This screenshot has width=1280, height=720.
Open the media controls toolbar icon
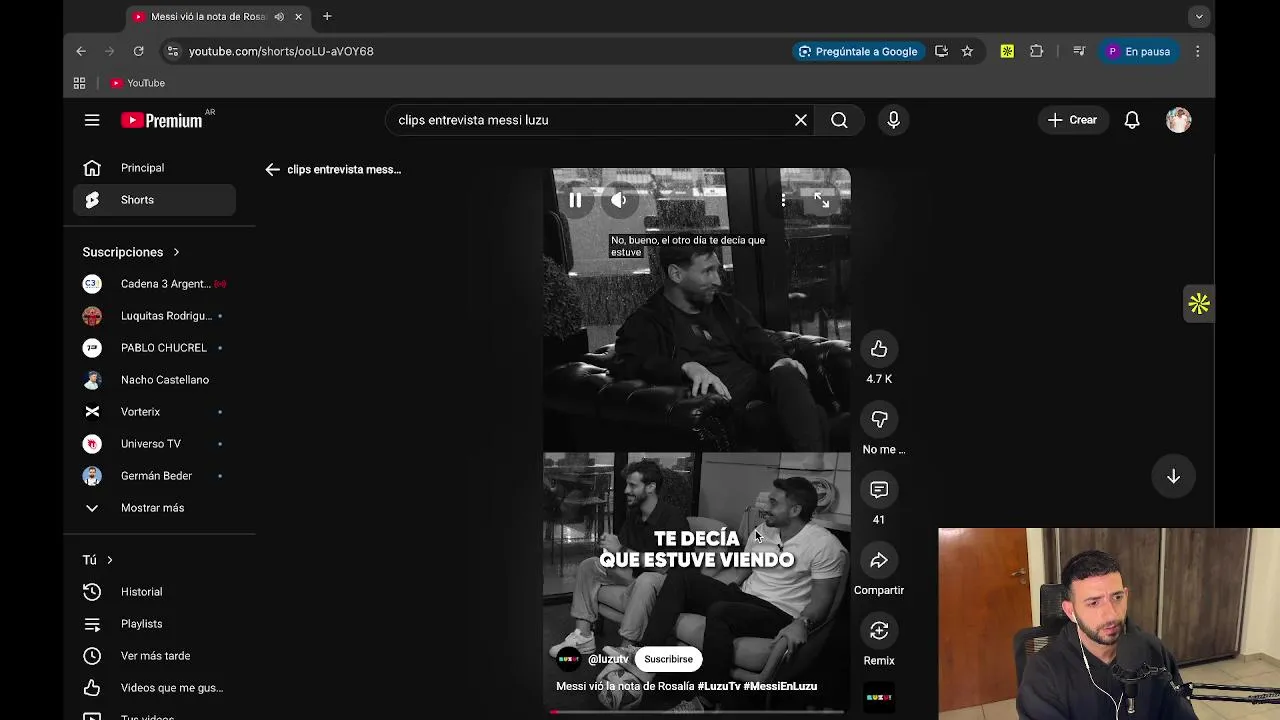click(x=1079, y=51)
